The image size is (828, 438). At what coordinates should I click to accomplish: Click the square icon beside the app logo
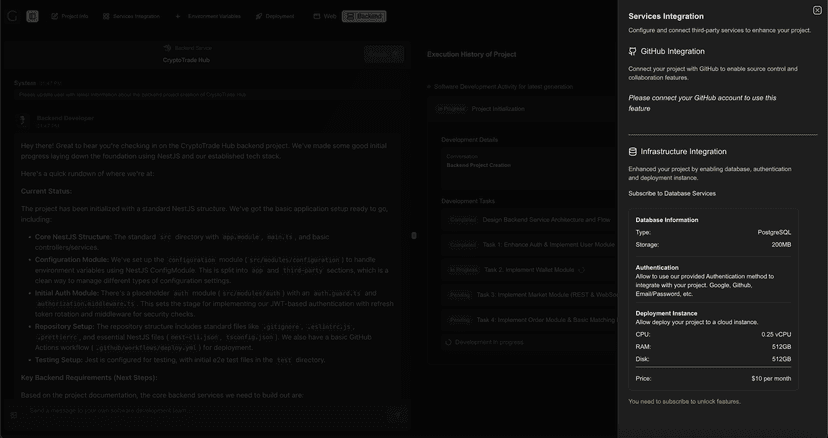(x=33, y=16)
